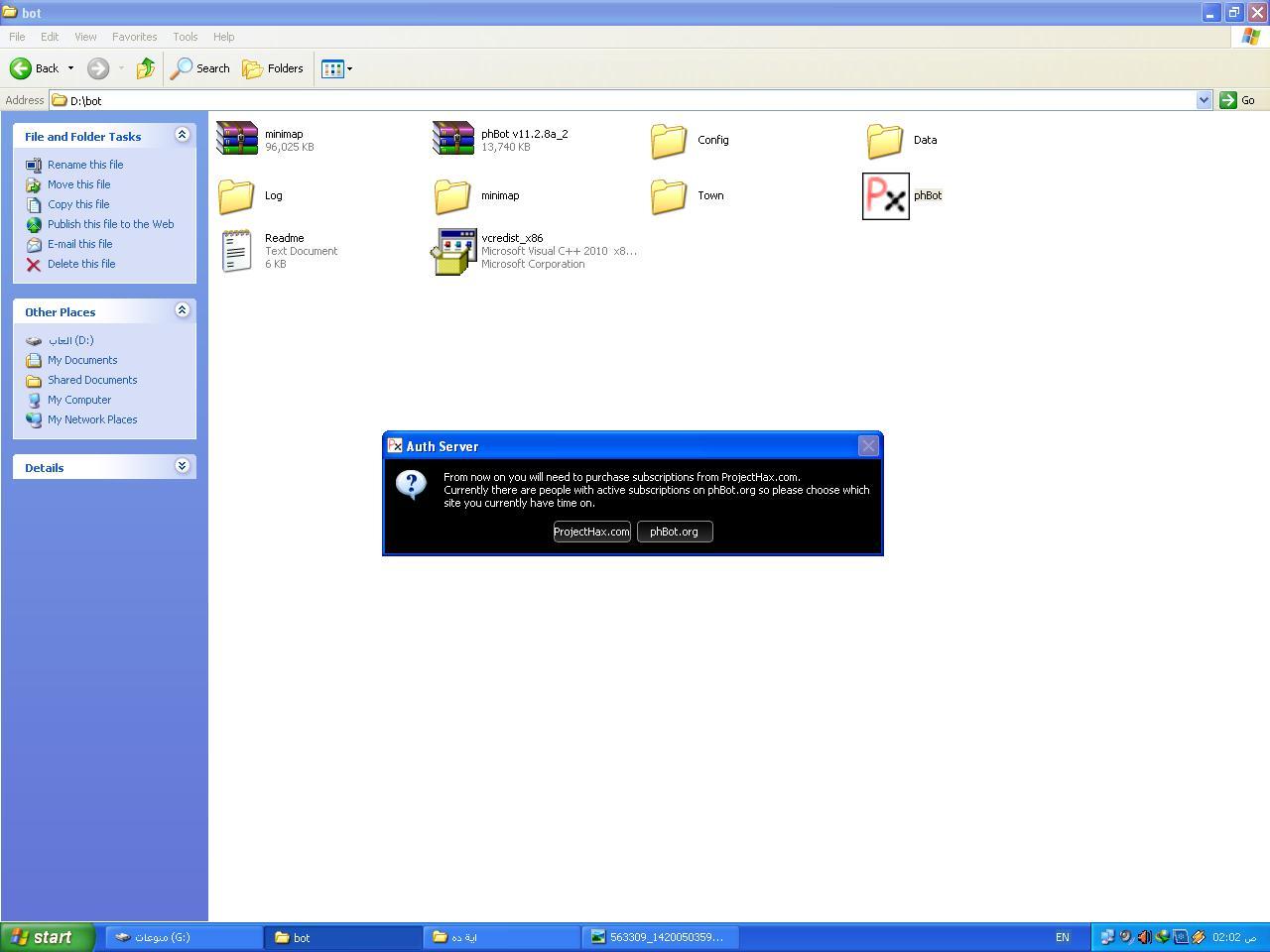Image resolution: width=1270 pixels, height=952 pixels.
Task: Click the grayed-out Forward arrow
Action: point(98,68)
